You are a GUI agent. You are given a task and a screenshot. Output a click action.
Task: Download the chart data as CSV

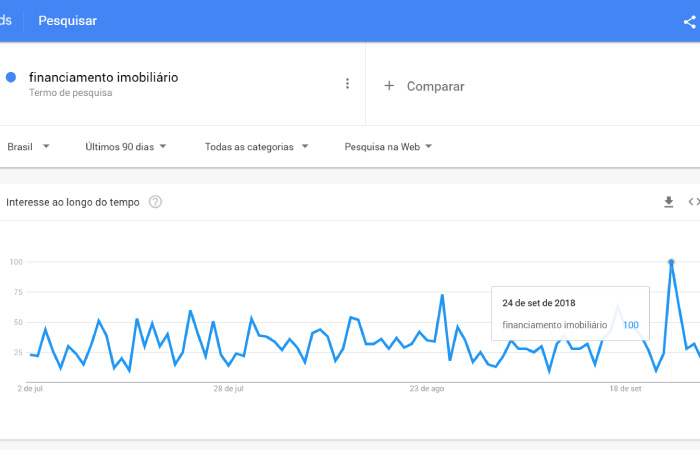[x=668, y=202]
